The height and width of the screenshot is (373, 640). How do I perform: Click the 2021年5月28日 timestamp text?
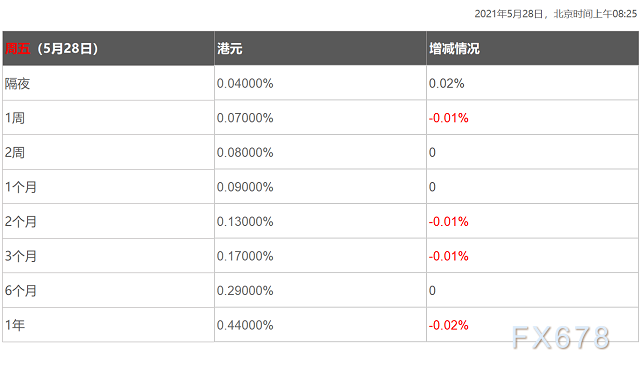coord(509,14)
